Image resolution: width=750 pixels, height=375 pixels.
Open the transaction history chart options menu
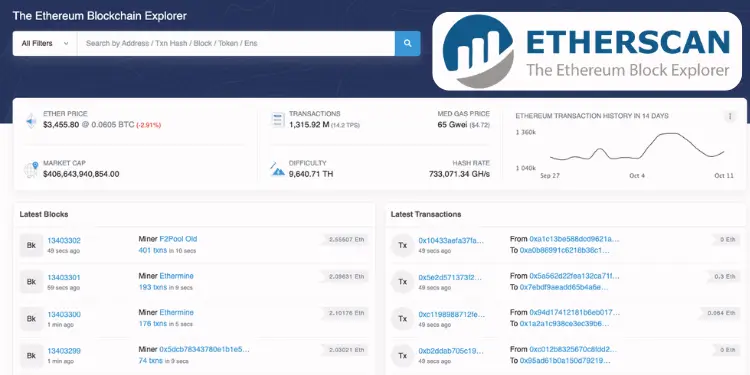tap(730, 116)
